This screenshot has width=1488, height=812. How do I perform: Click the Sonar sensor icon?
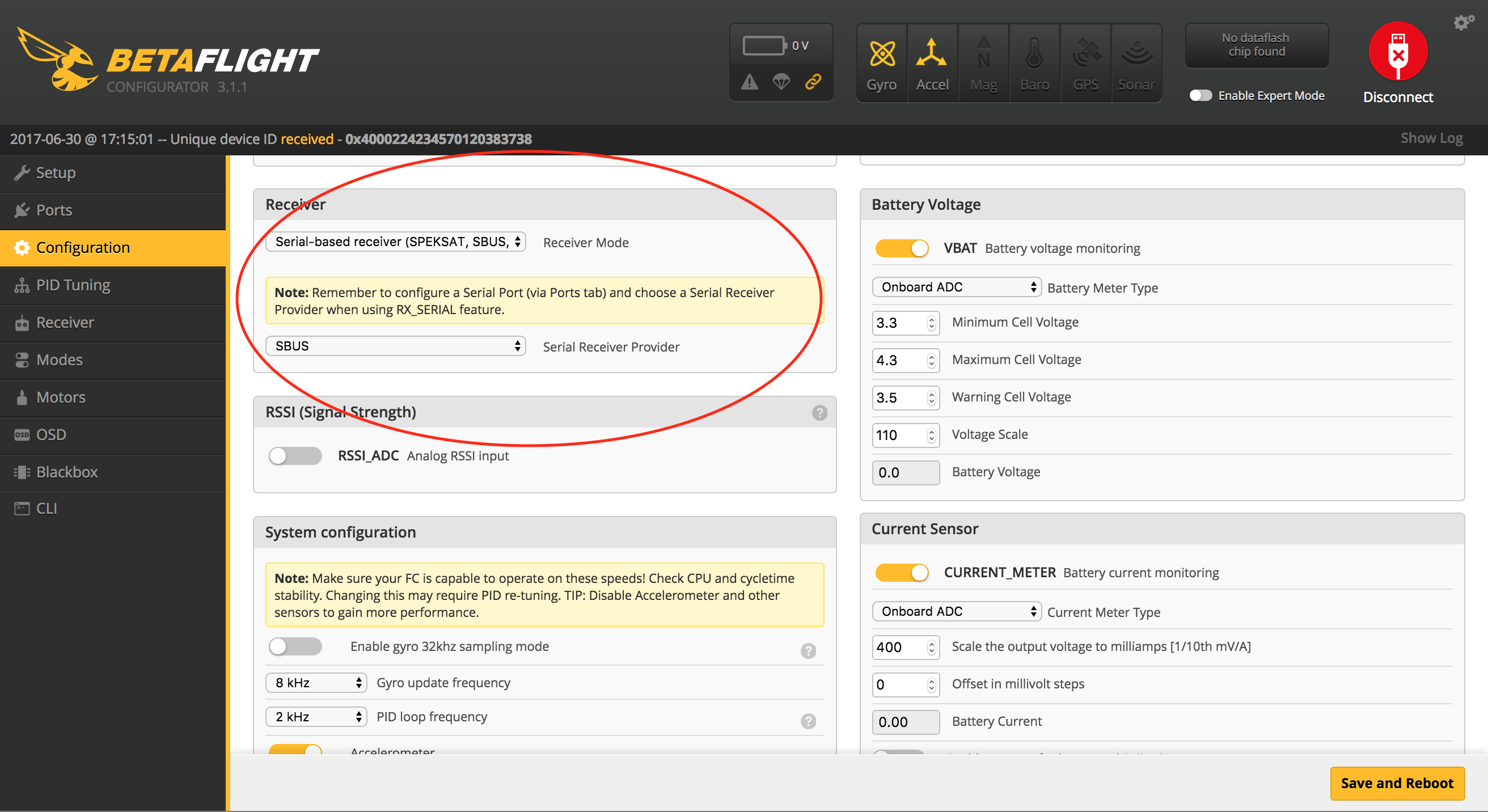[x=1136, y=54]
